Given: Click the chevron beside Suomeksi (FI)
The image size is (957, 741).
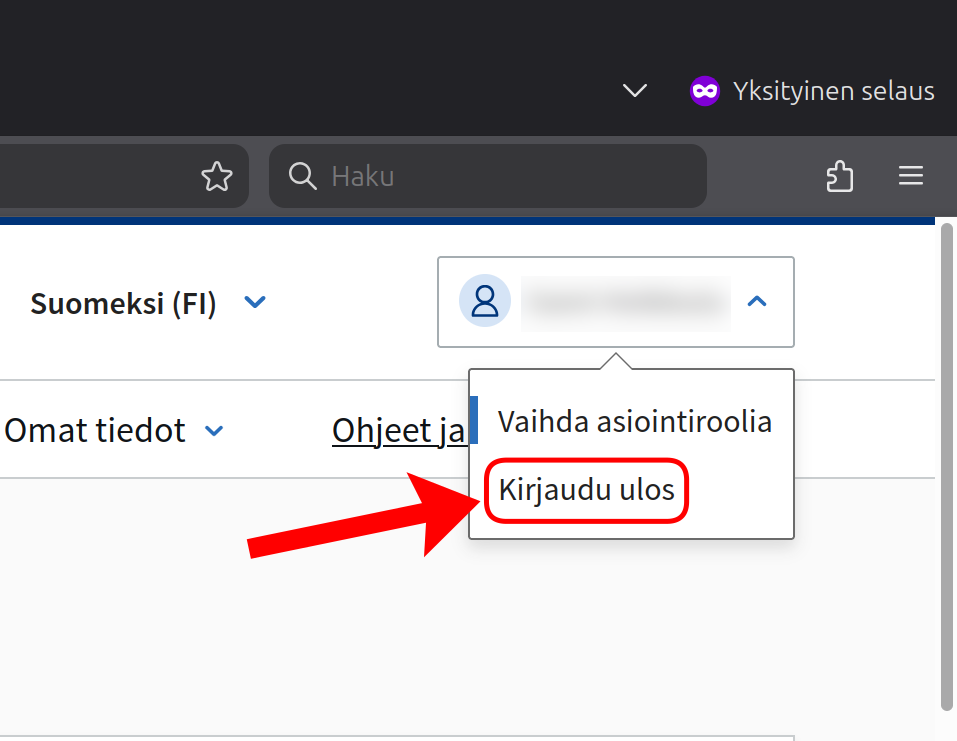Looking at the screenshot, I should tap(256, 302).
